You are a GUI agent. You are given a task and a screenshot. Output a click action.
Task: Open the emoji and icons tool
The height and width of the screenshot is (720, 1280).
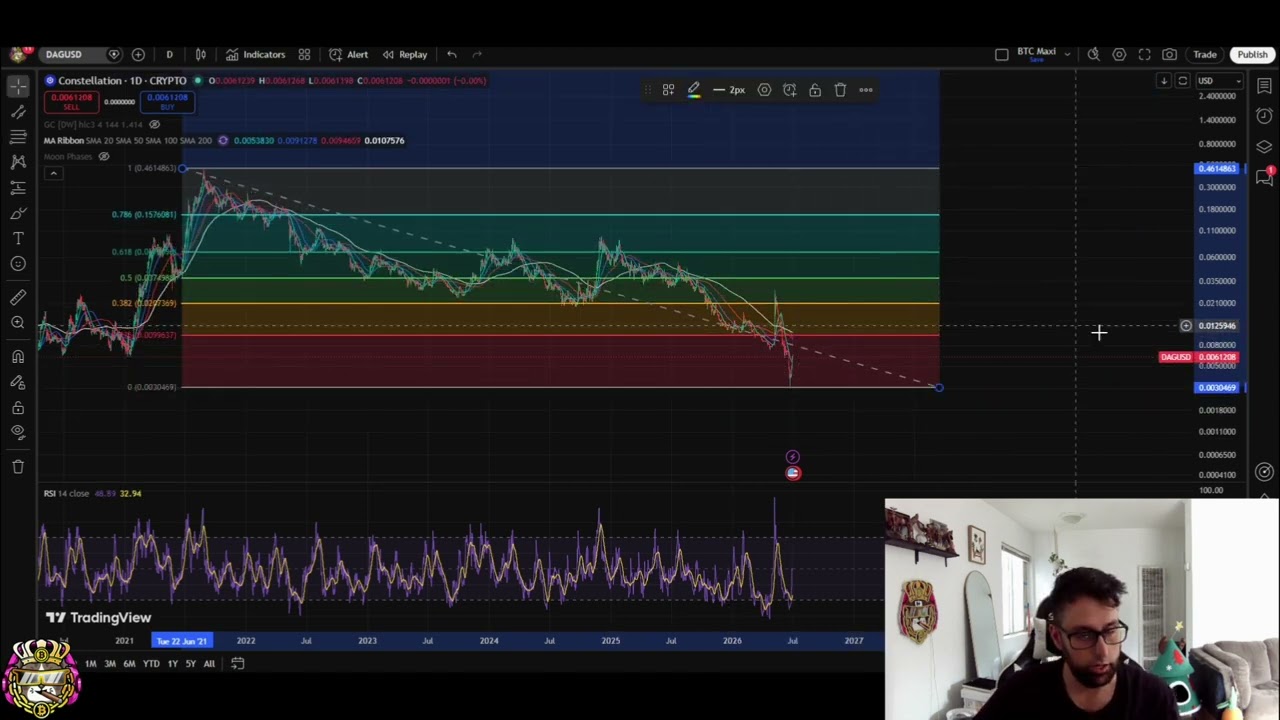(18, 264)
